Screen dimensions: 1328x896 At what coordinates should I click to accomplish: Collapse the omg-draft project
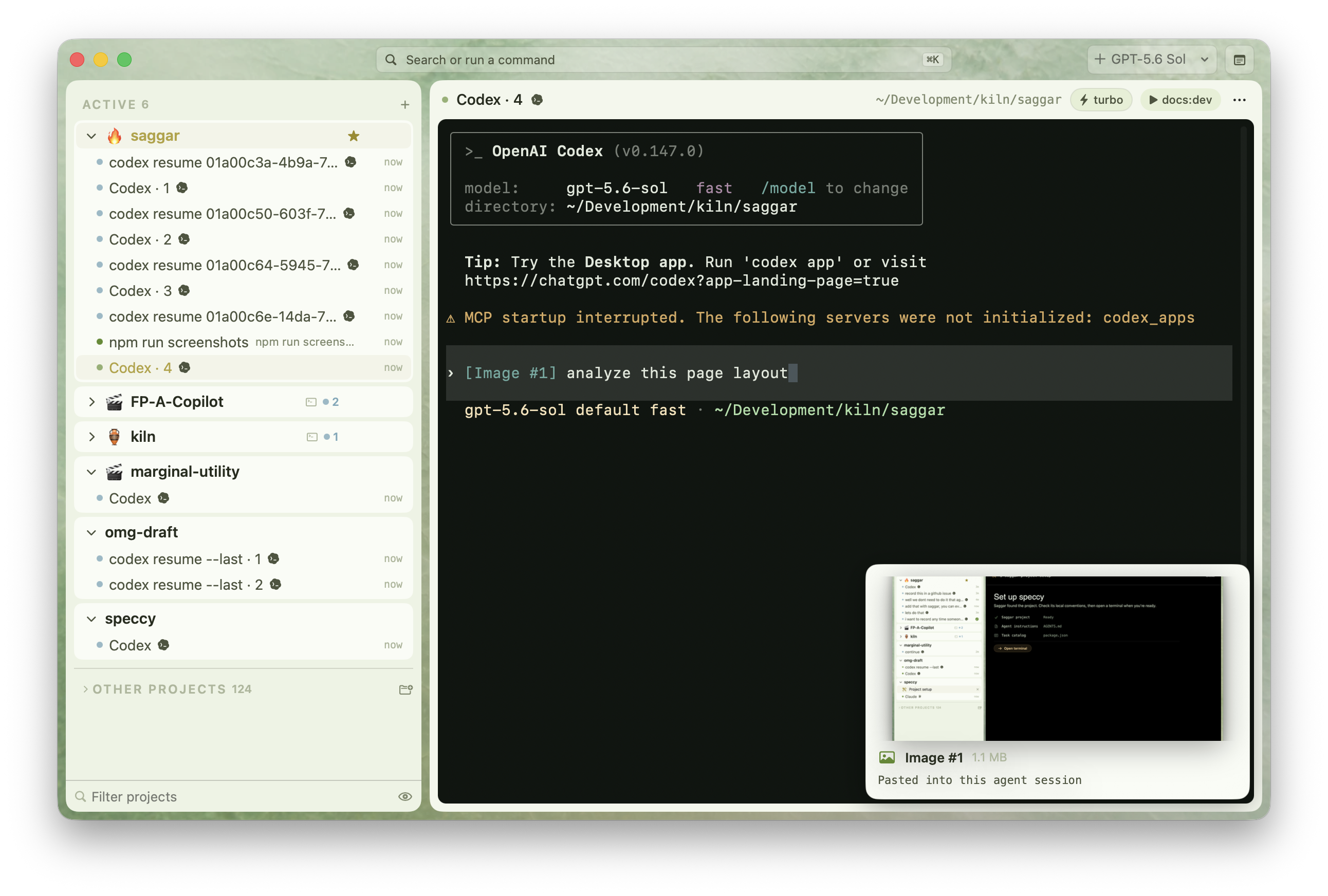(91, 533)
